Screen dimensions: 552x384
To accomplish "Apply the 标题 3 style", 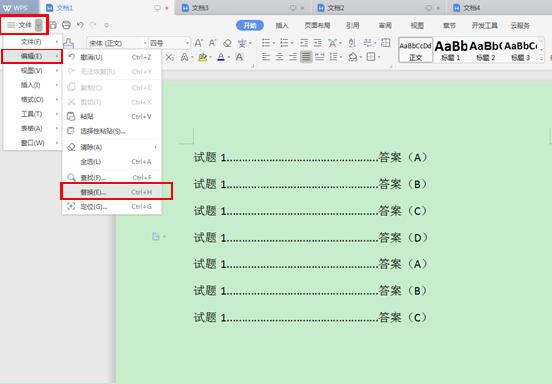I will tap(521, 50).
